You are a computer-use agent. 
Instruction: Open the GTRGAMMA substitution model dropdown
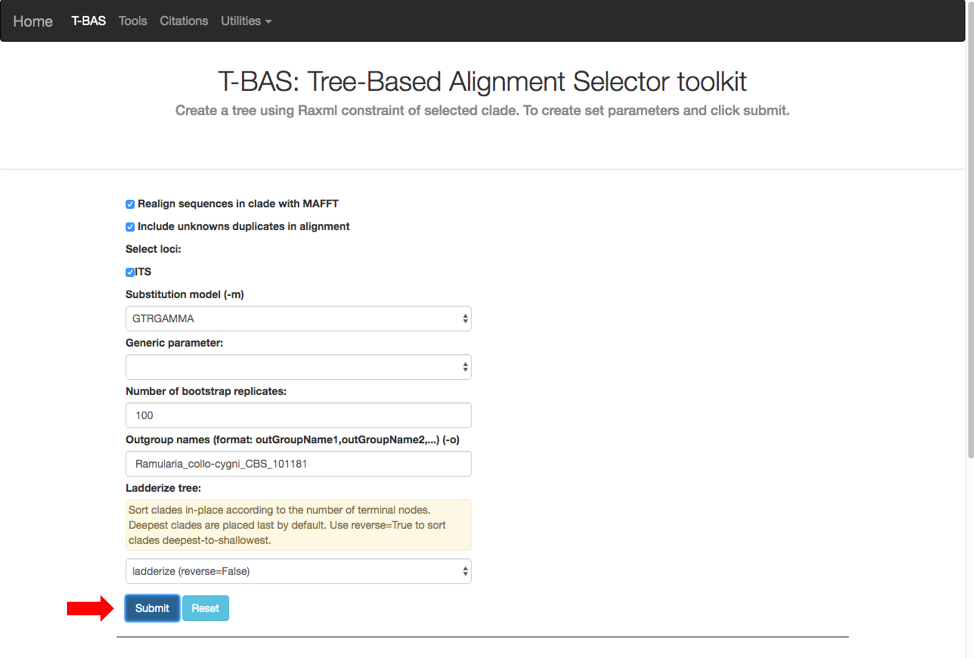coord(298,319)
